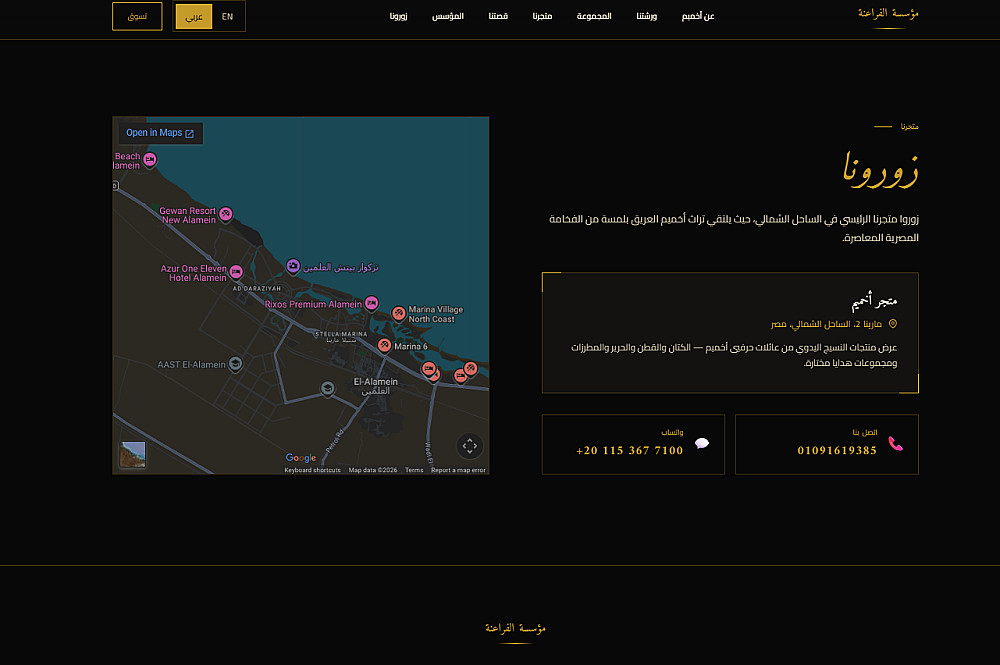Click Report a map error link
Image resolution: width=1000 pixels, height=665 pixels.
pos(458,470)
